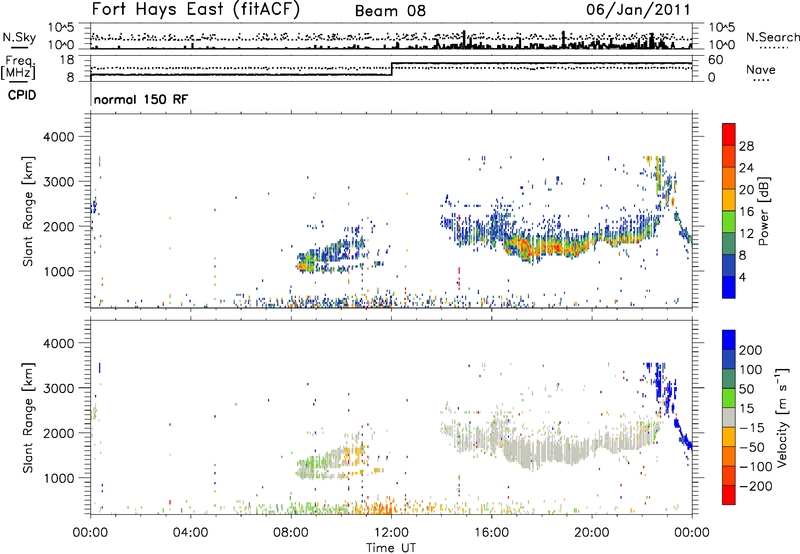Click the '200' label on the velocity colorbar
Image resolution: width=800 pixels, height=554 pixels.
click(x=751, y=350)
